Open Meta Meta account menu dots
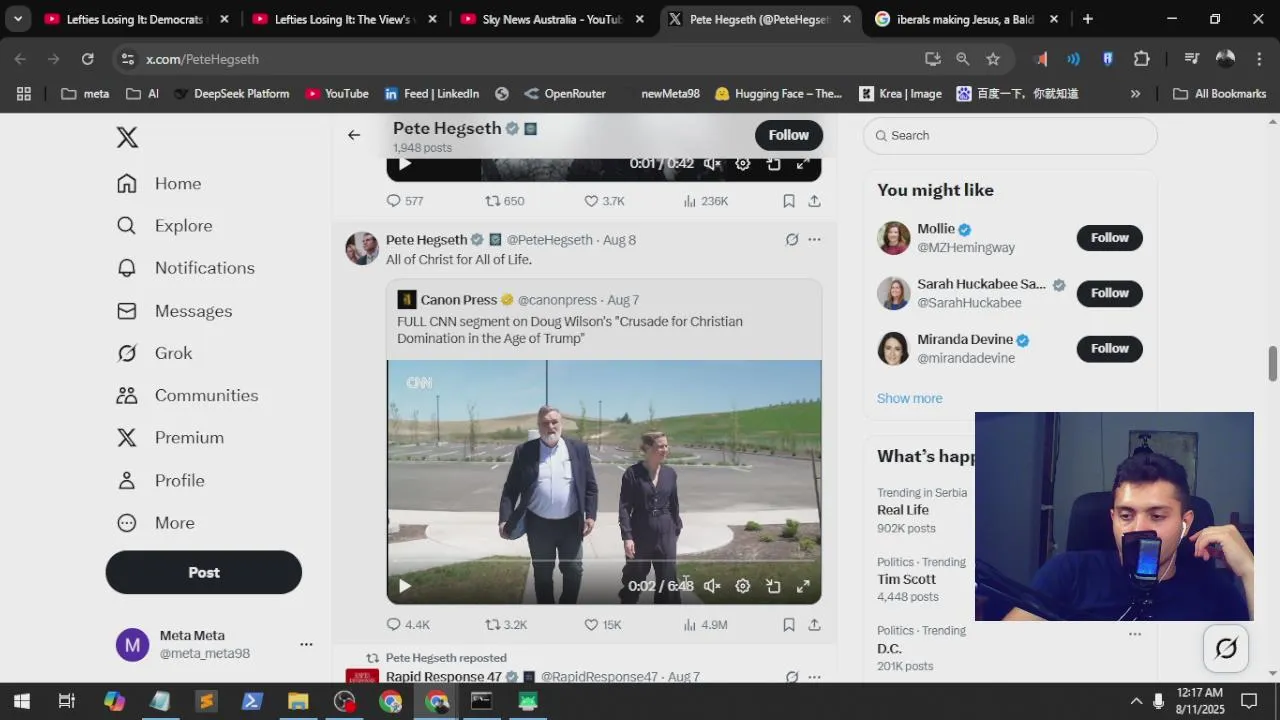Viewport: 1280px width, 720px height. (306, 644)
